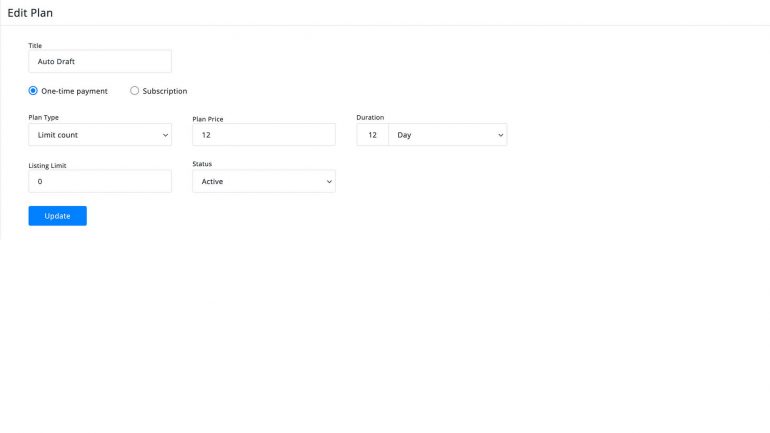Click the chevron arrow in Status dropdown
This screenshot has height=433, width=770.
(x=329, y=182)
